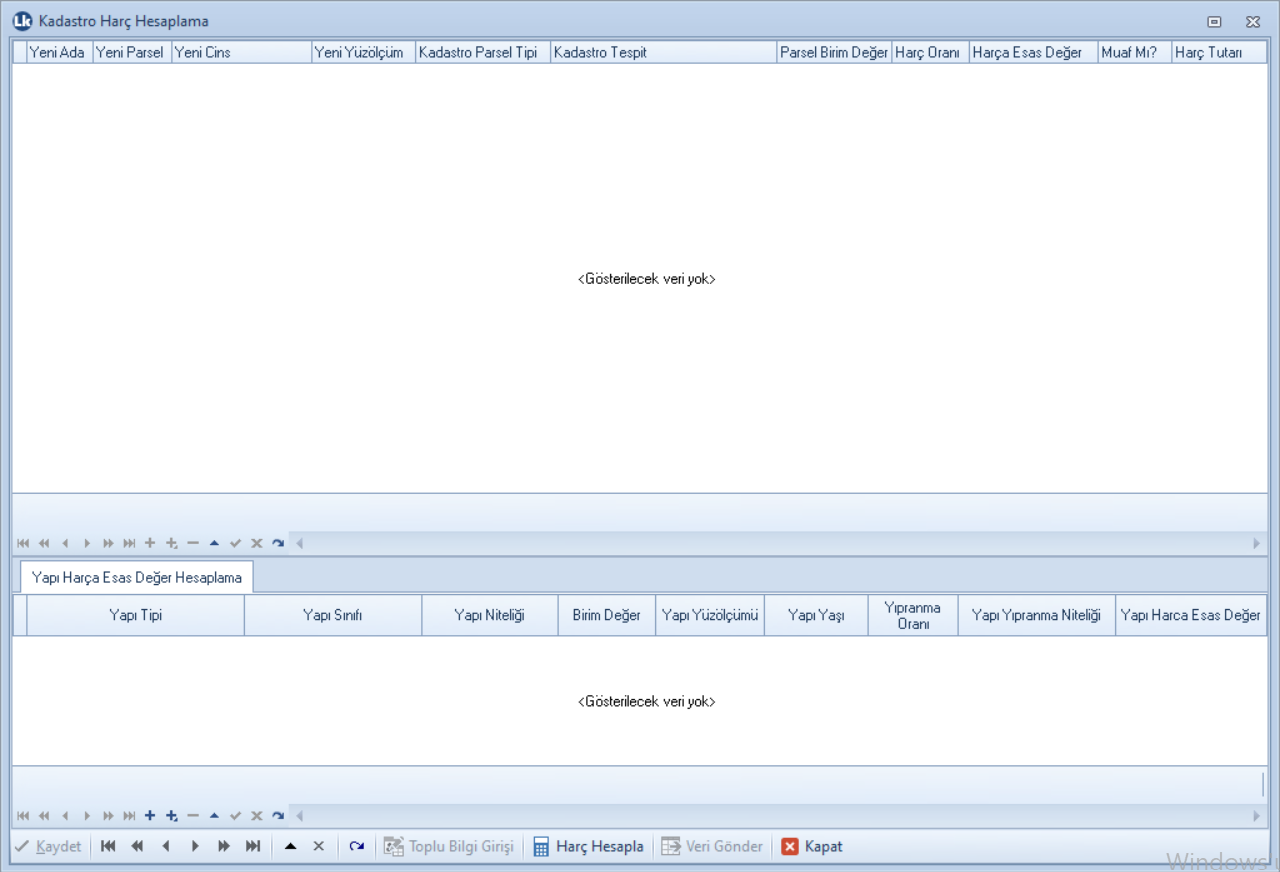This screenshot has height=872, width=1280.
Task: Click the window restore button in title bar
Action: (x=1214, y=21)
